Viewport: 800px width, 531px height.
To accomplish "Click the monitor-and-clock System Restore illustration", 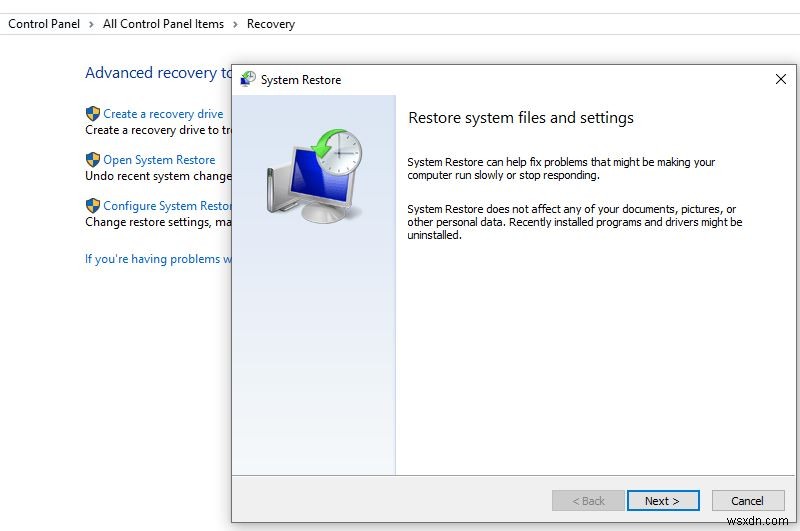I will tap(314, 176).
